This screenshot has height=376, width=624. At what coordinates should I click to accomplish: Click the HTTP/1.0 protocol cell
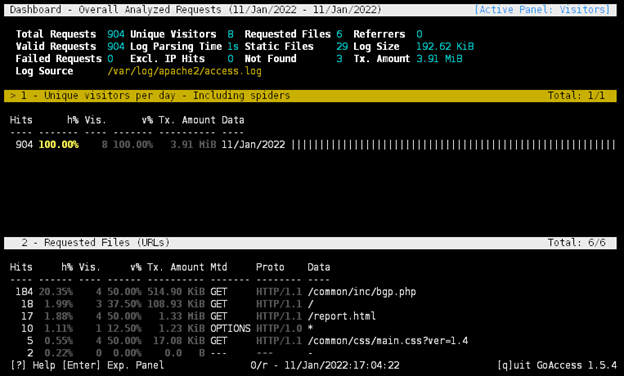pos(279,329)
